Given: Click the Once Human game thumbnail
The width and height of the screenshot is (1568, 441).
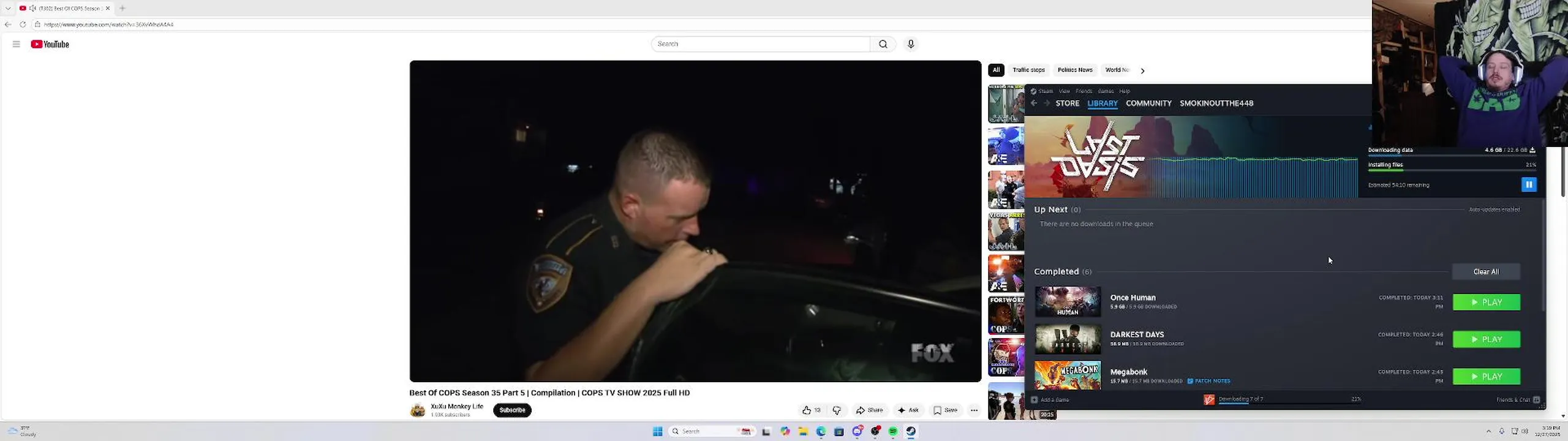Looking at the screenshot, I should [1067, 302].
